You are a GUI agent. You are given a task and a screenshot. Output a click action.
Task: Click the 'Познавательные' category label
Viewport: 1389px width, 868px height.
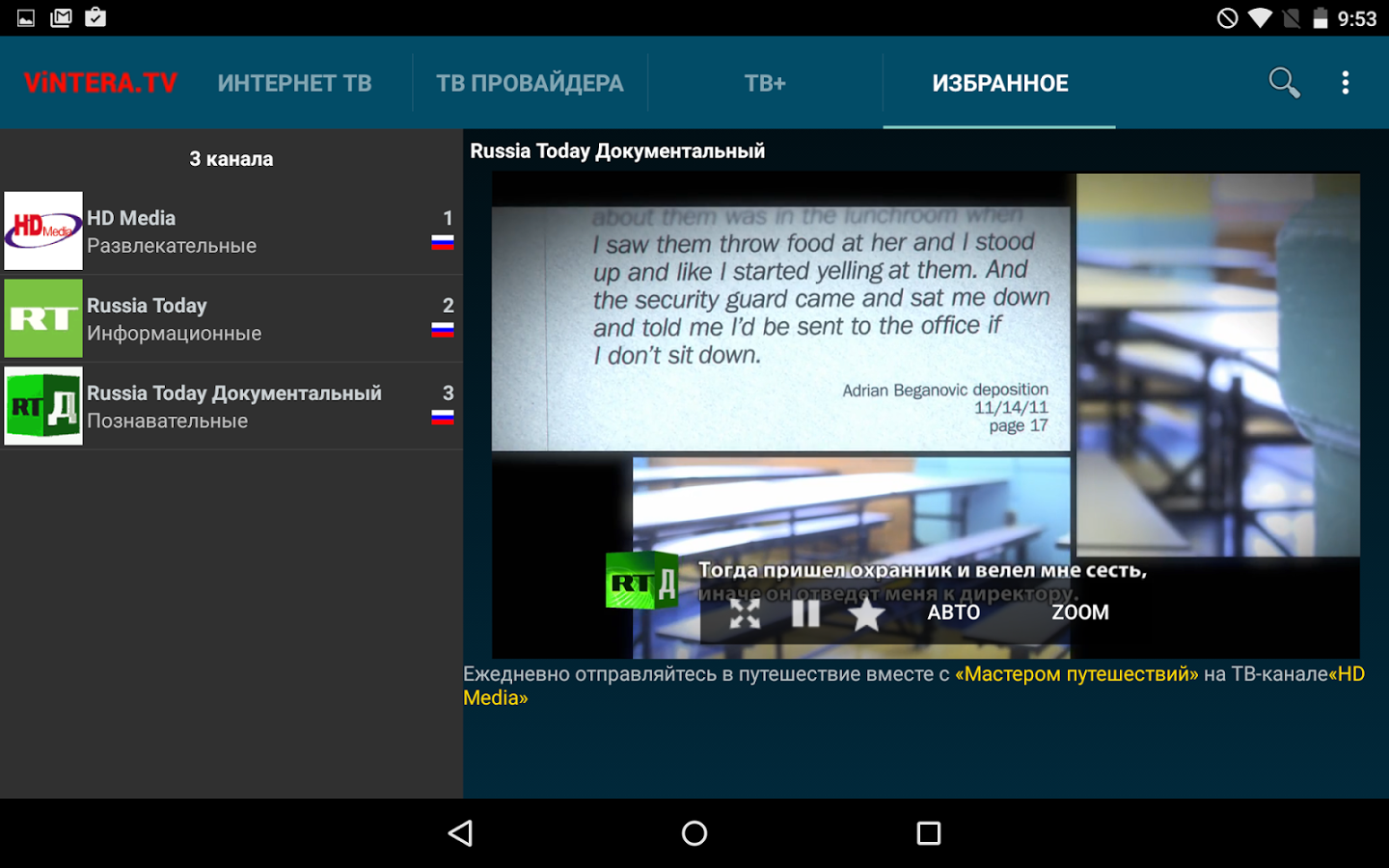pyautogui.click(x=168, y=421)
